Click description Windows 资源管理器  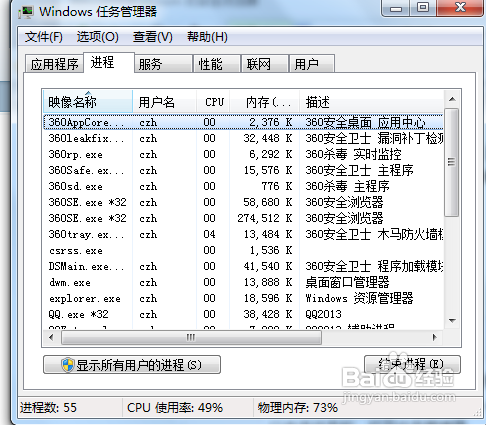(359, 298)
